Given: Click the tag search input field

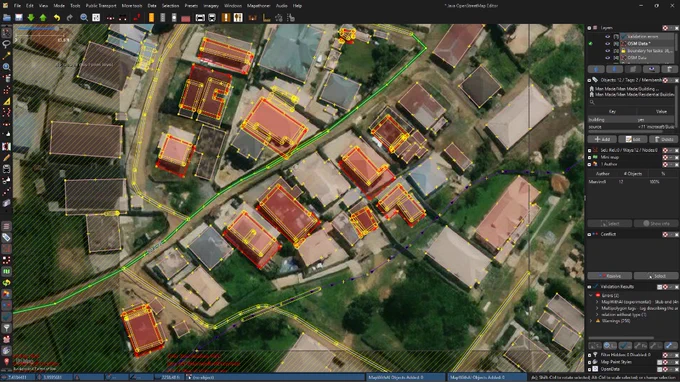Looking at the screenshot, I should pos(631,102).
